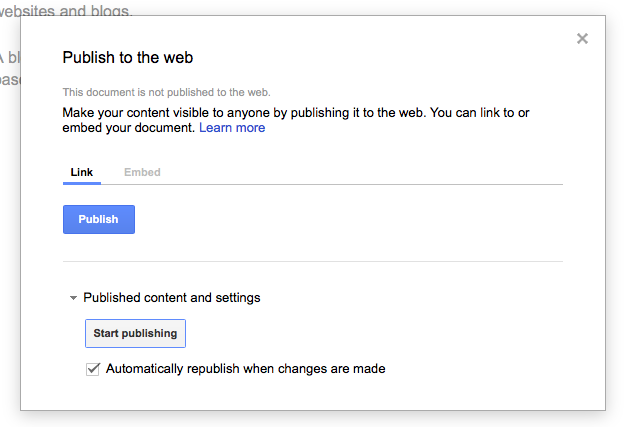Click the Start publishing button
Viewport: 636px width, 427px height.
click(x=135, y=333)
